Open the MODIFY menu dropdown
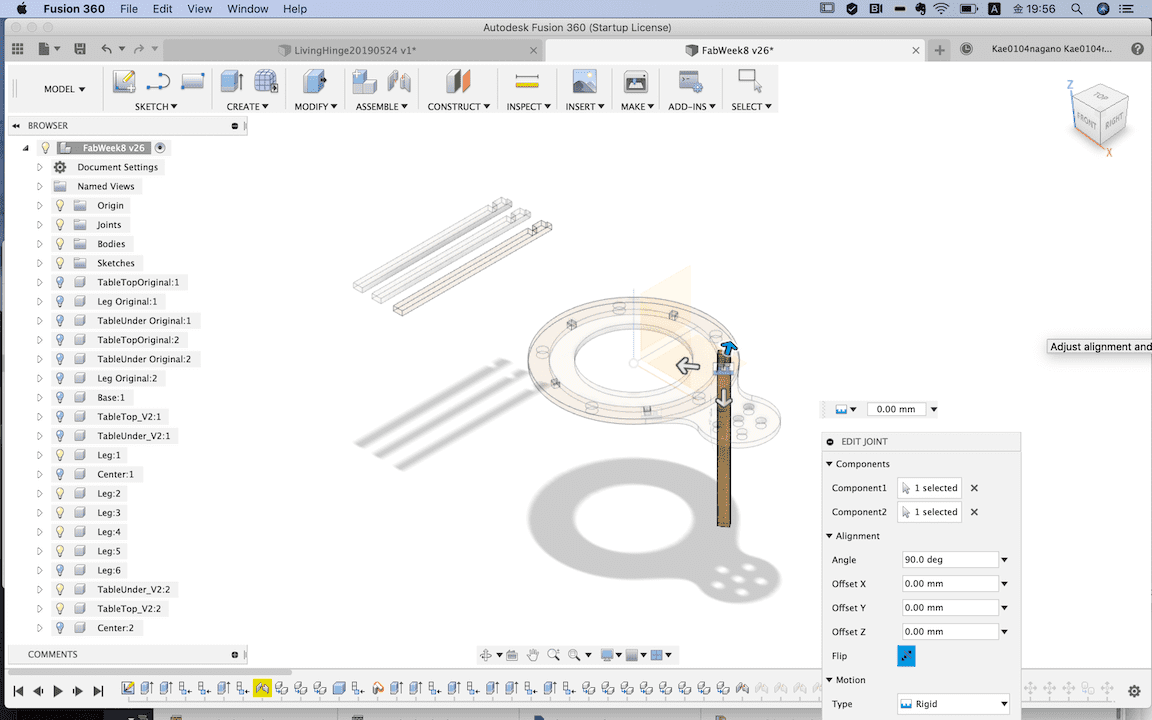 pyautogui.click(x=316, y=107)
